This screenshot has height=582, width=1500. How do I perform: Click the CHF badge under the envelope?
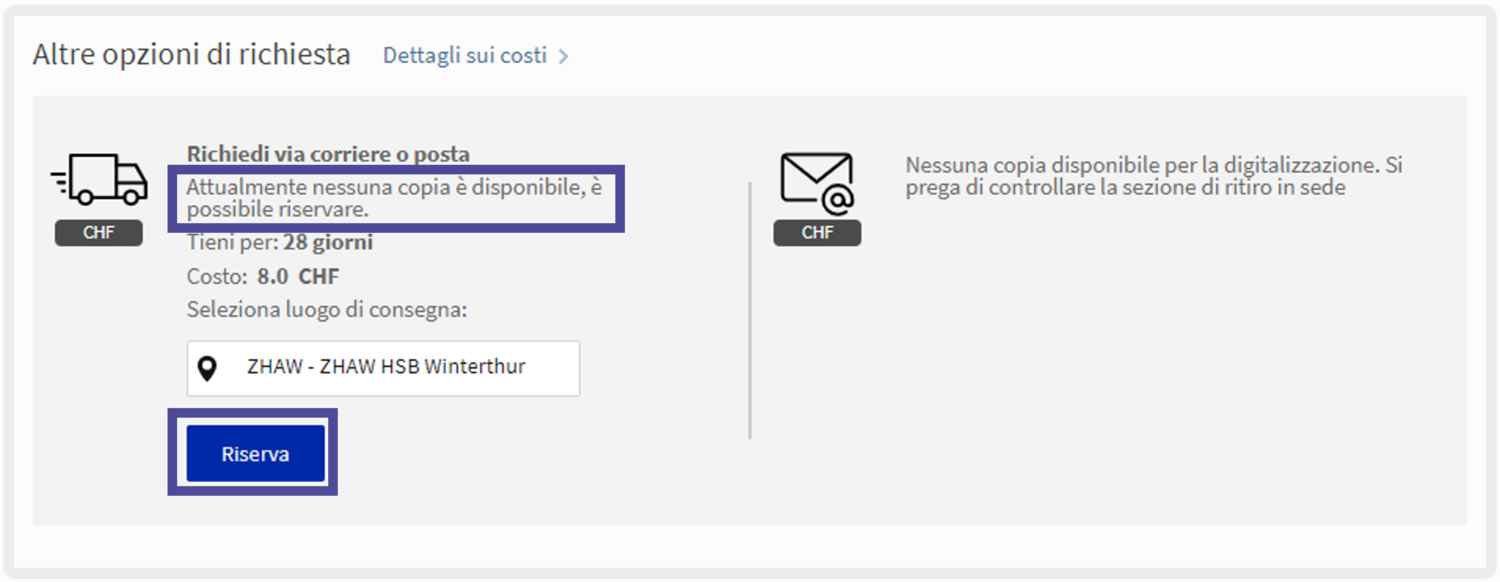(817, 233)
